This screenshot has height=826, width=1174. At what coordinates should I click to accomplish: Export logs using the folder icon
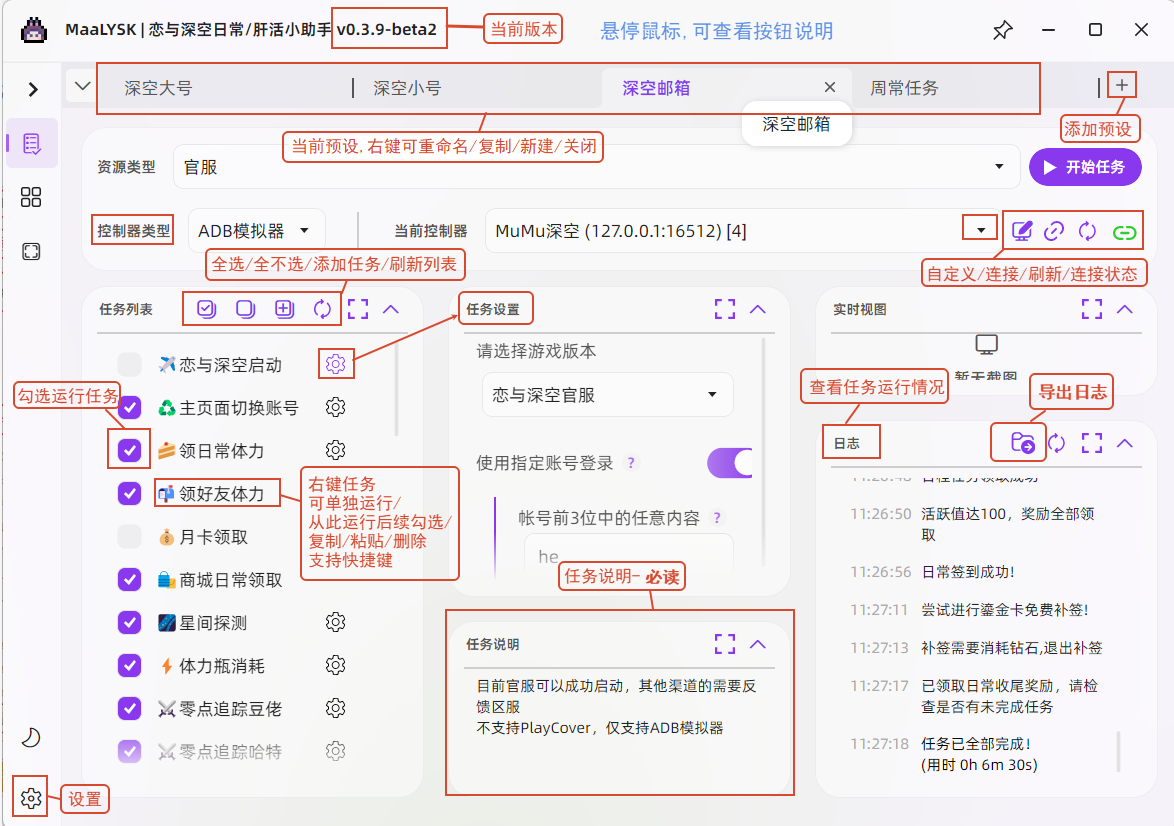[x=1022, y=443]
